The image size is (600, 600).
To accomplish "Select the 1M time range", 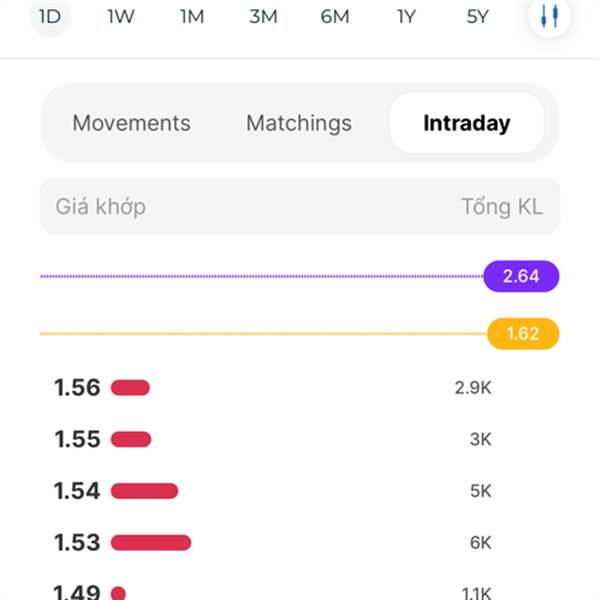I will pos(192,16).
